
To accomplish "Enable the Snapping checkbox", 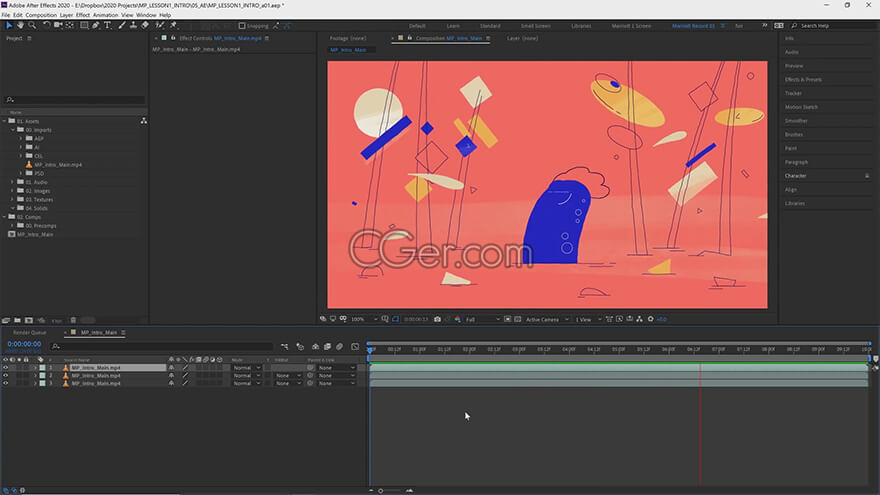I will pyautogui.click(x=242, y=26).
